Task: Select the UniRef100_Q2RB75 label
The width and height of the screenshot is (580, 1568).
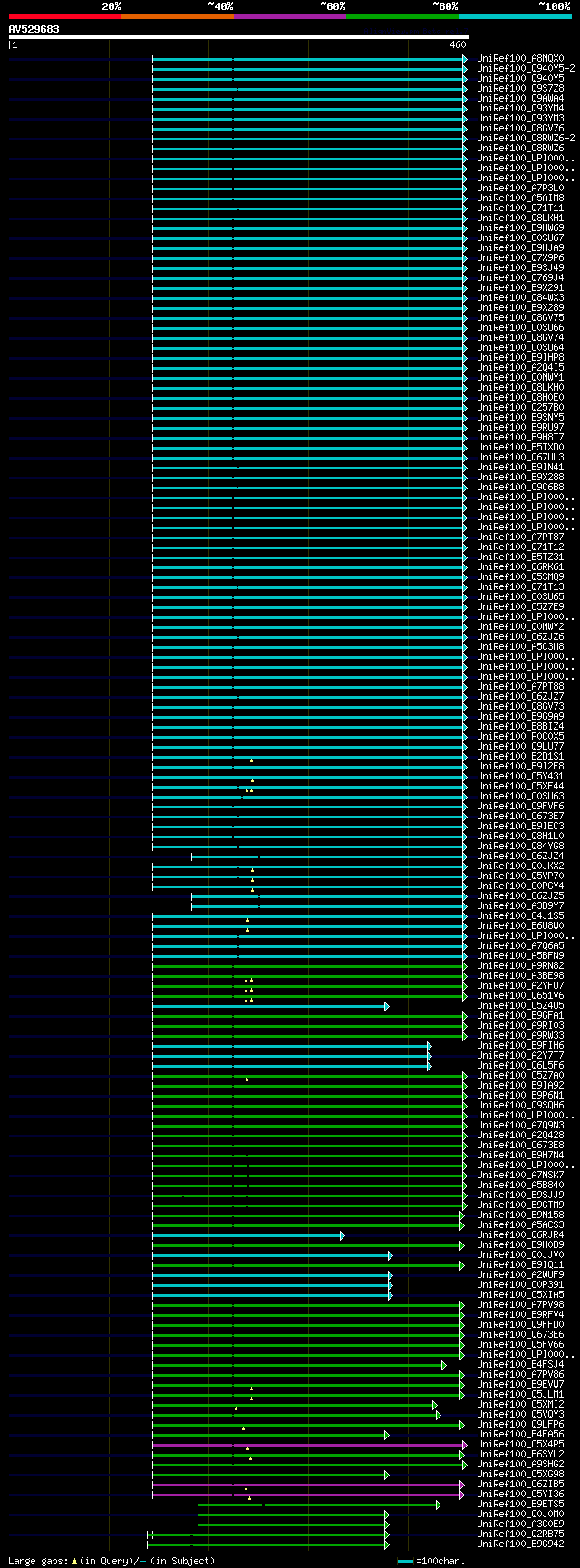Action: click(519, 1534)
